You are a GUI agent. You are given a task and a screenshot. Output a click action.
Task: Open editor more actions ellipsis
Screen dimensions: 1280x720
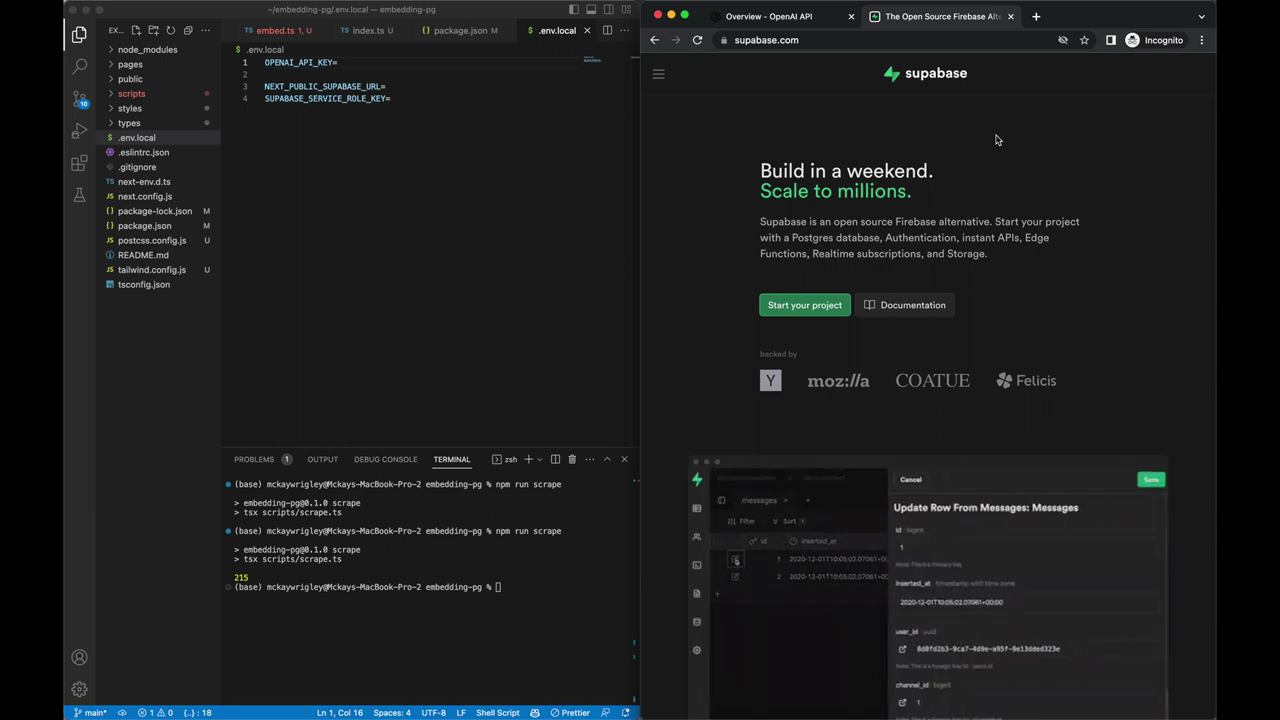624,31
